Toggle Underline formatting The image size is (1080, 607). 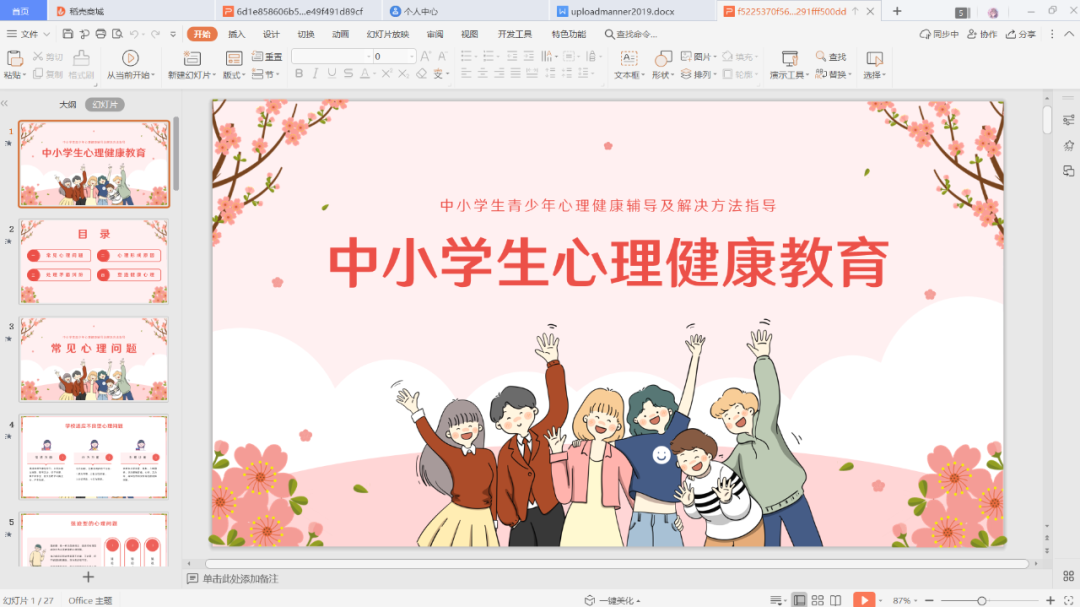[x=332, y=74]
